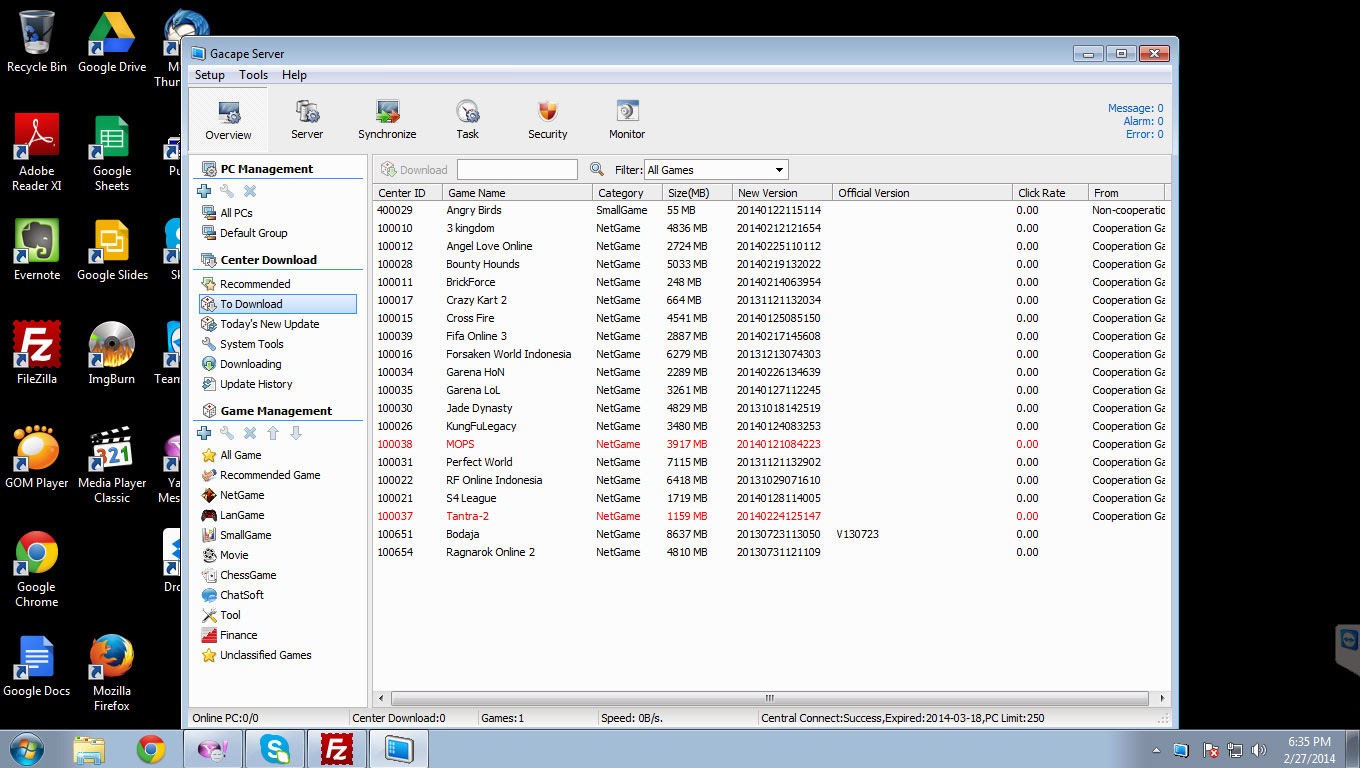The image size is (1360, 768).
Task: Open the Setup menu
Action: [x=210, y=75]
